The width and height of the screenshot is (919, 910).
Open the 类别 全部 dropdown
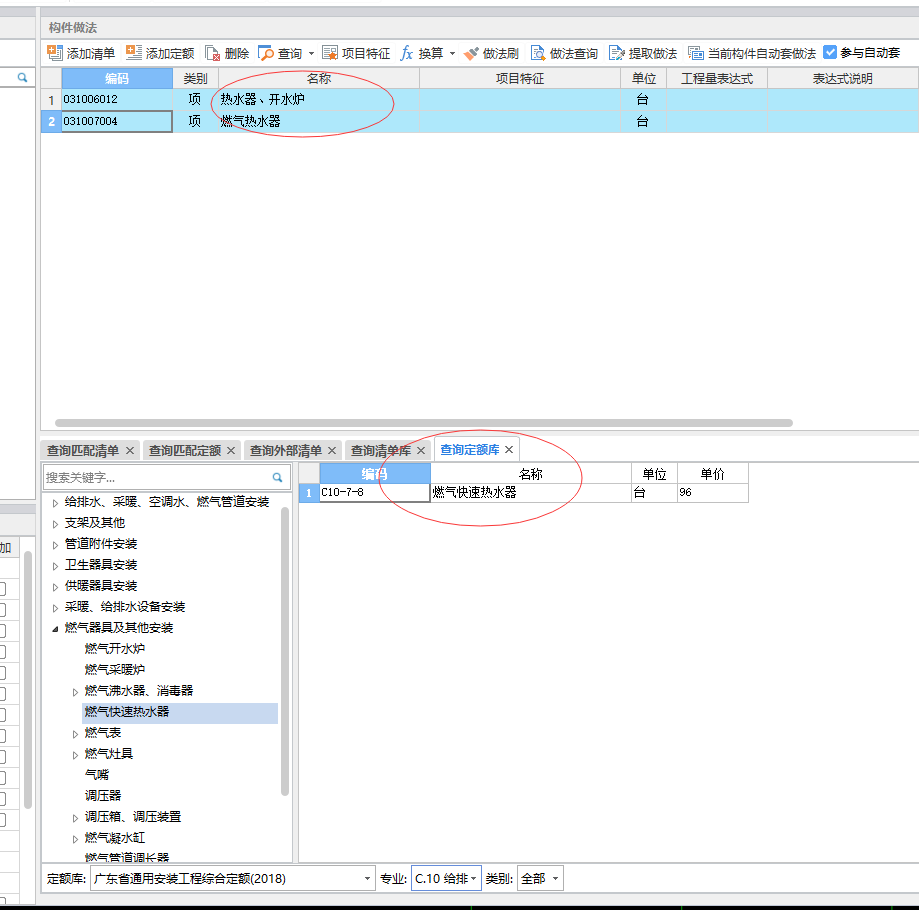(540, 878)
